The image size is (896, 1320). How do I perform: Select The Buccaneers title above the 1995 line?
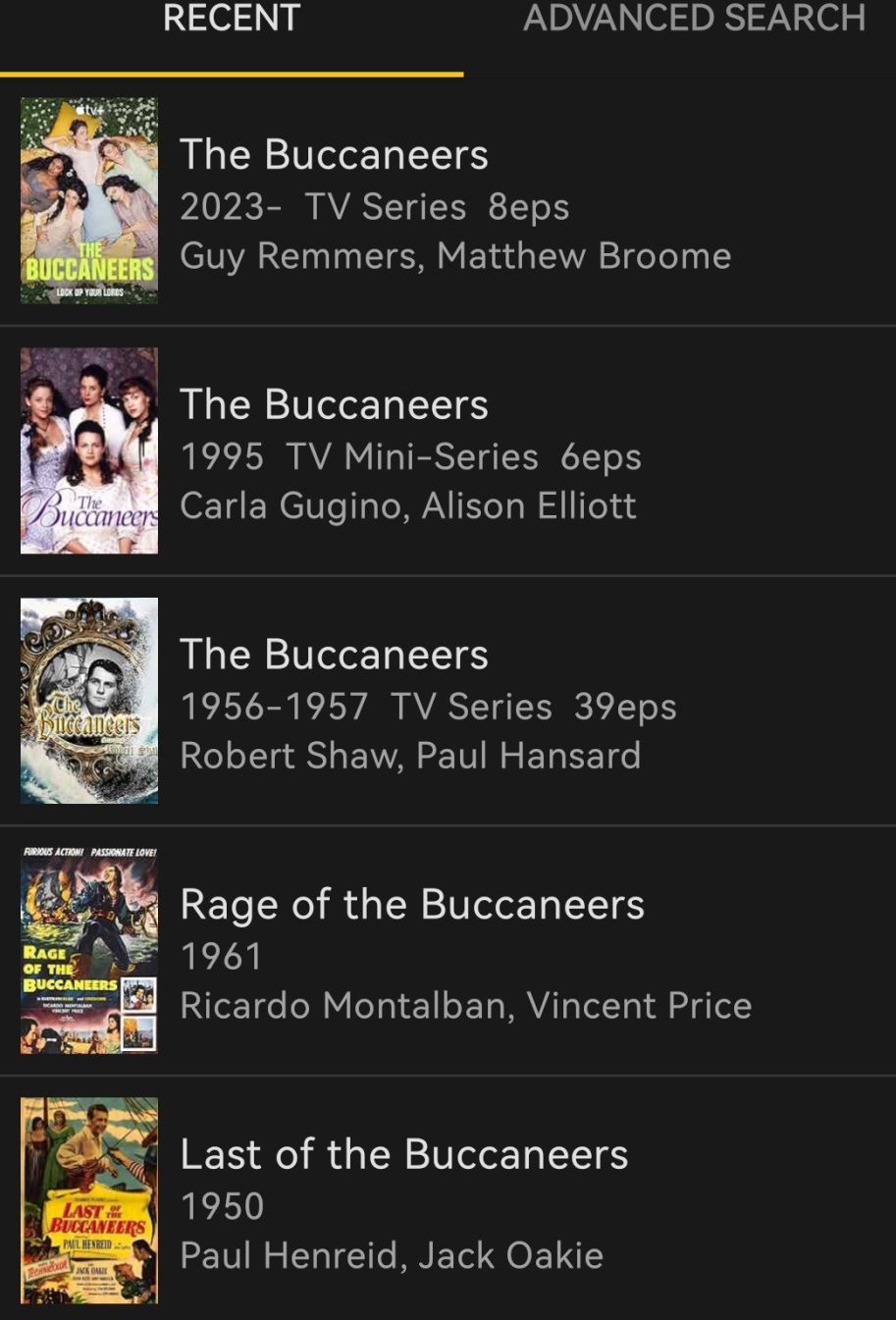tap(334, 405)
